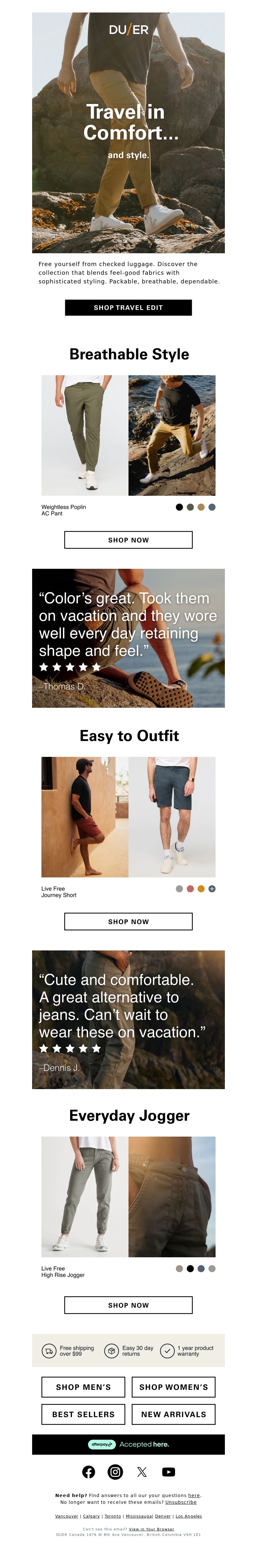
Task: Expand more colors plus icon for Journey Short
Action: click(212, 889)
